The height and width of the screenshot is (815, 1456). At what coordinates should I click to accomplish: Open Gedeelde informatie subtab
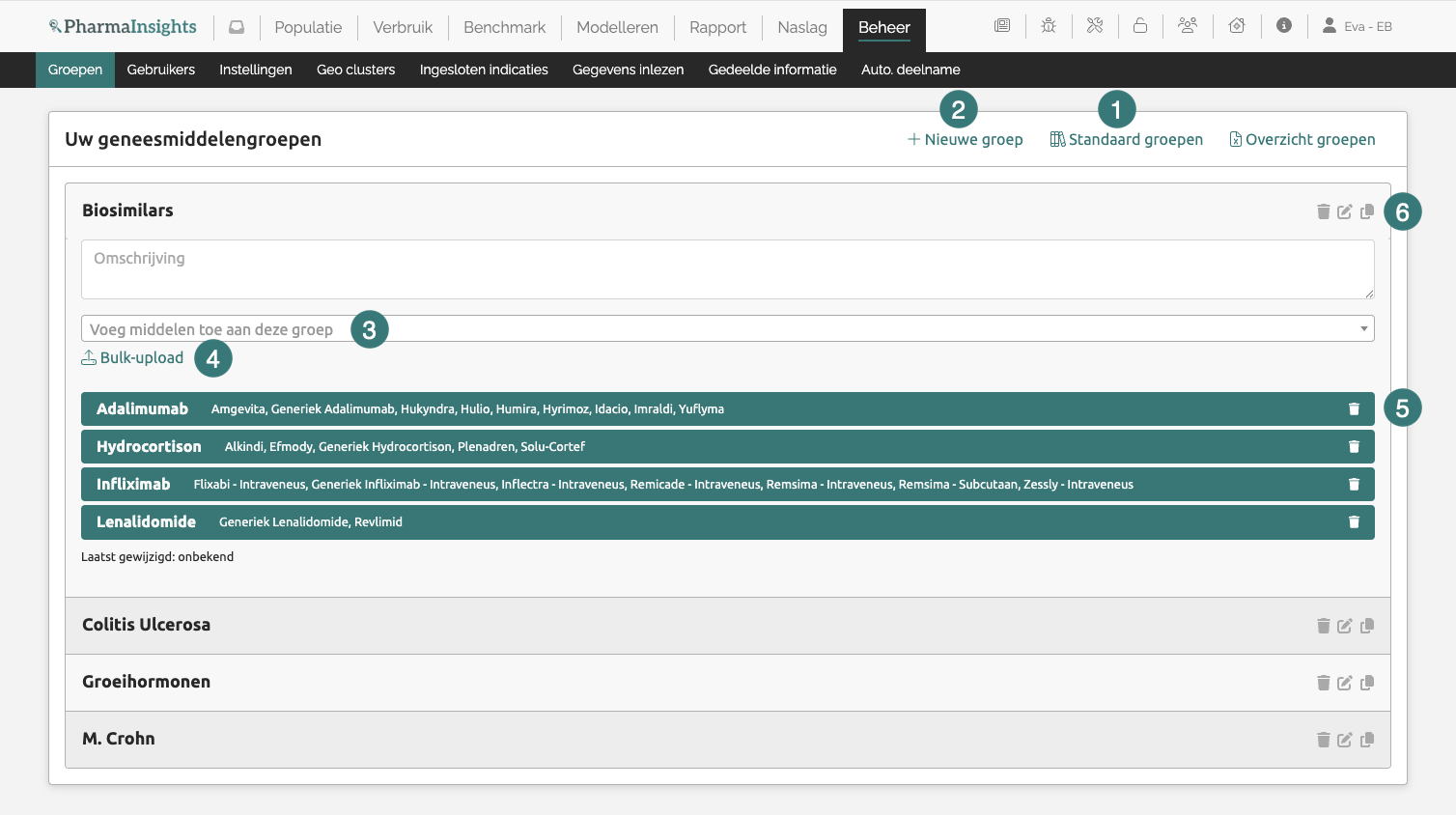(x=772, y=70)
